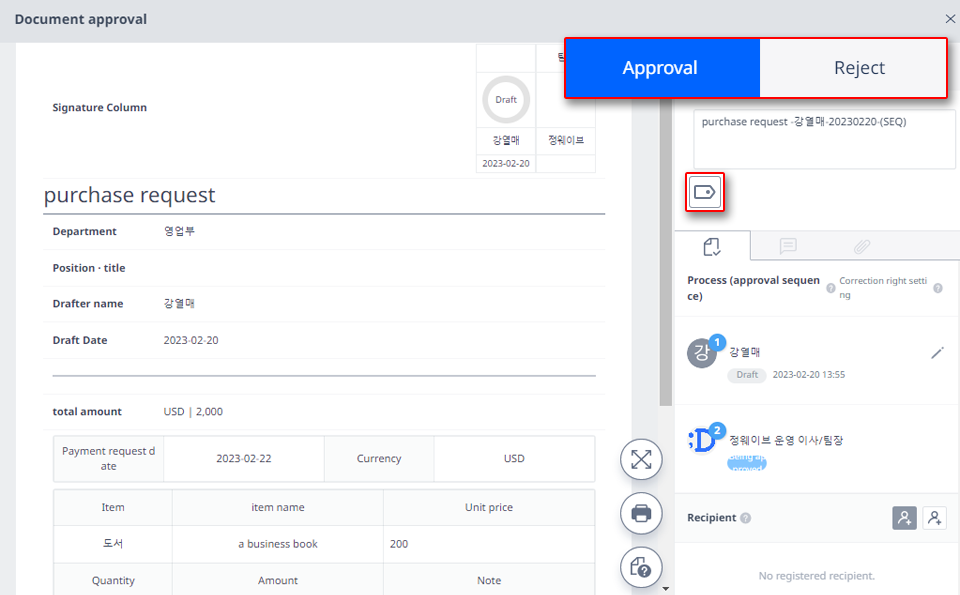This screenshot has width=960, height=595.
Task: Click help icon beside Process approval sequence
Action: coord(829,287)
